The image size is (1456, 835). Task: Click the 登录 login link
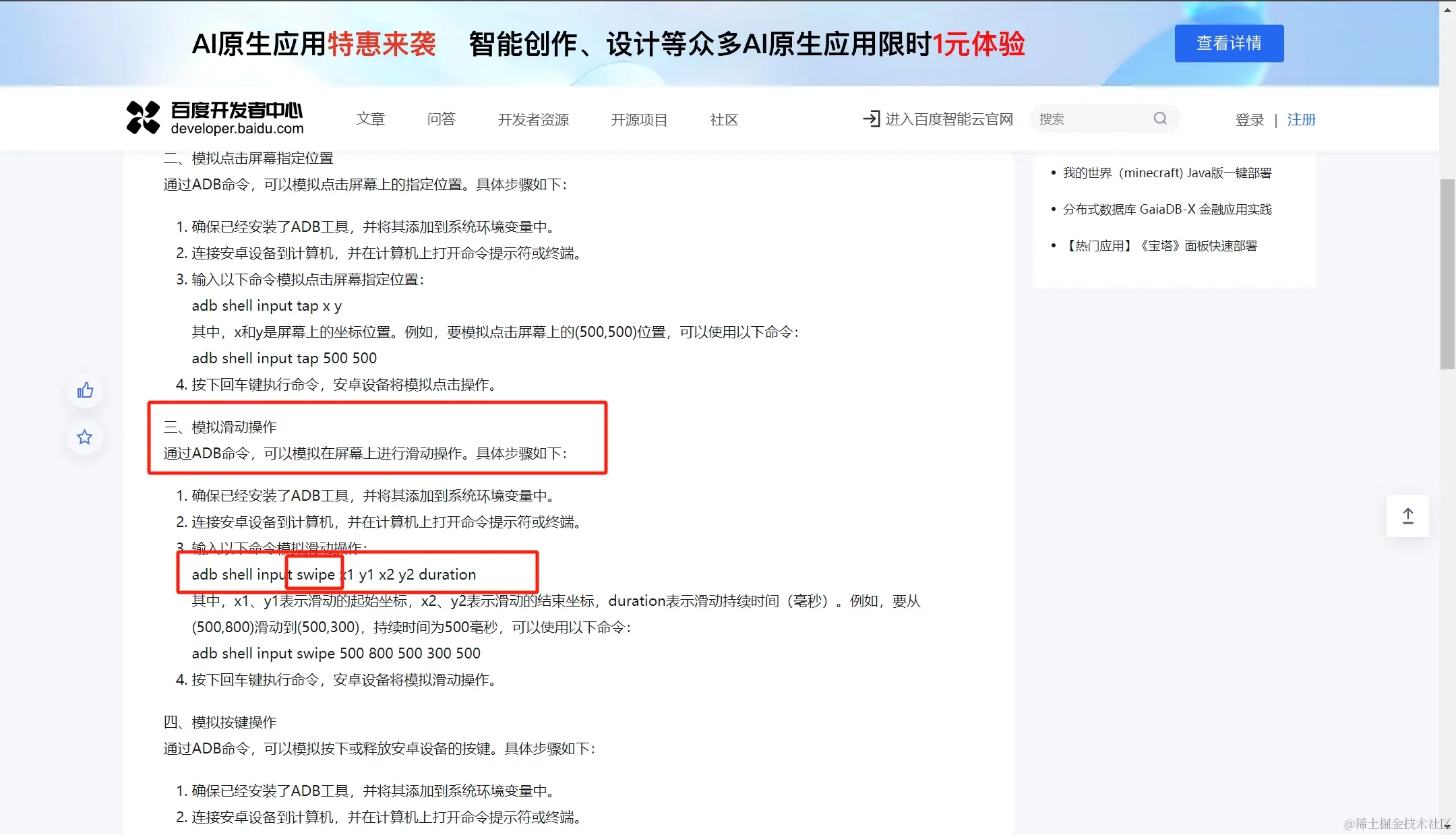click(x=1249, y=119)
